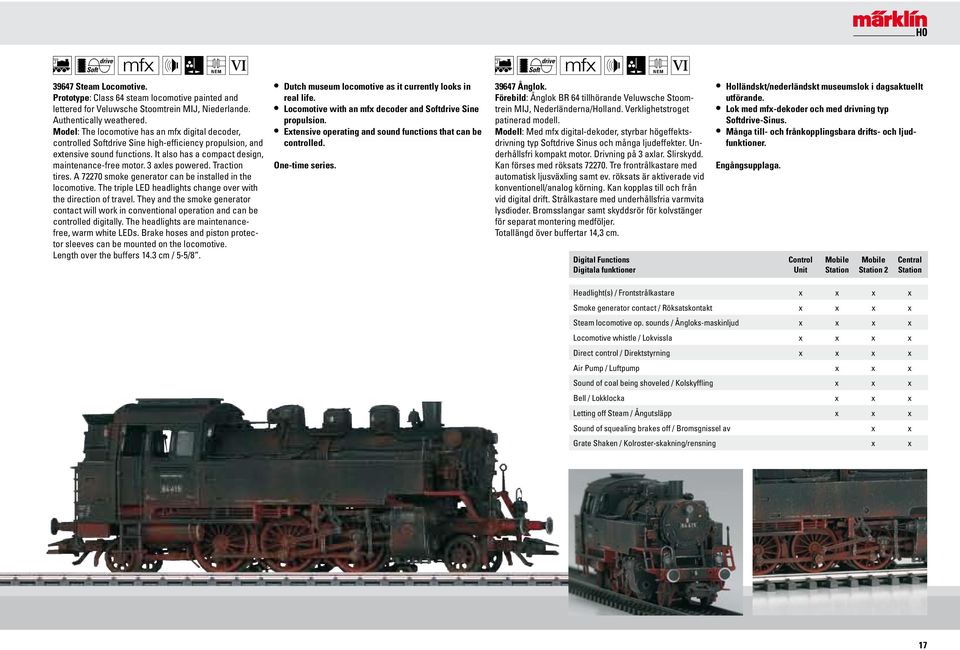Click the "Mobile Station 2" column header
The width and height of the screenshot is (960, 650).
(873, 264)
